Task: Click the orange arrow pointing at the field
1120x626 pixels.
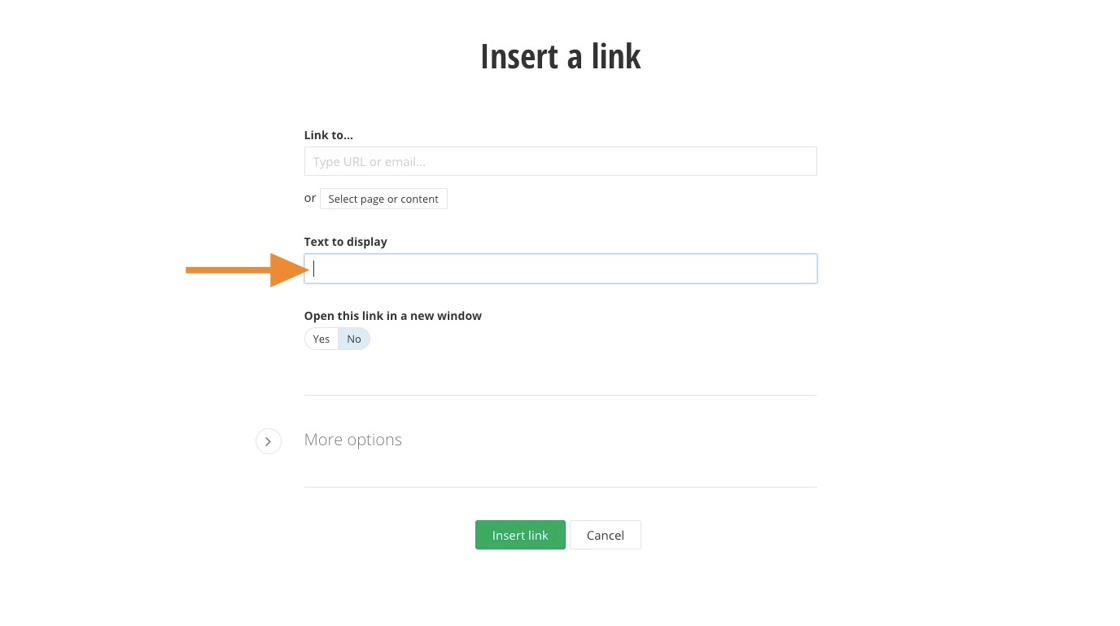Action: (246, 269)
